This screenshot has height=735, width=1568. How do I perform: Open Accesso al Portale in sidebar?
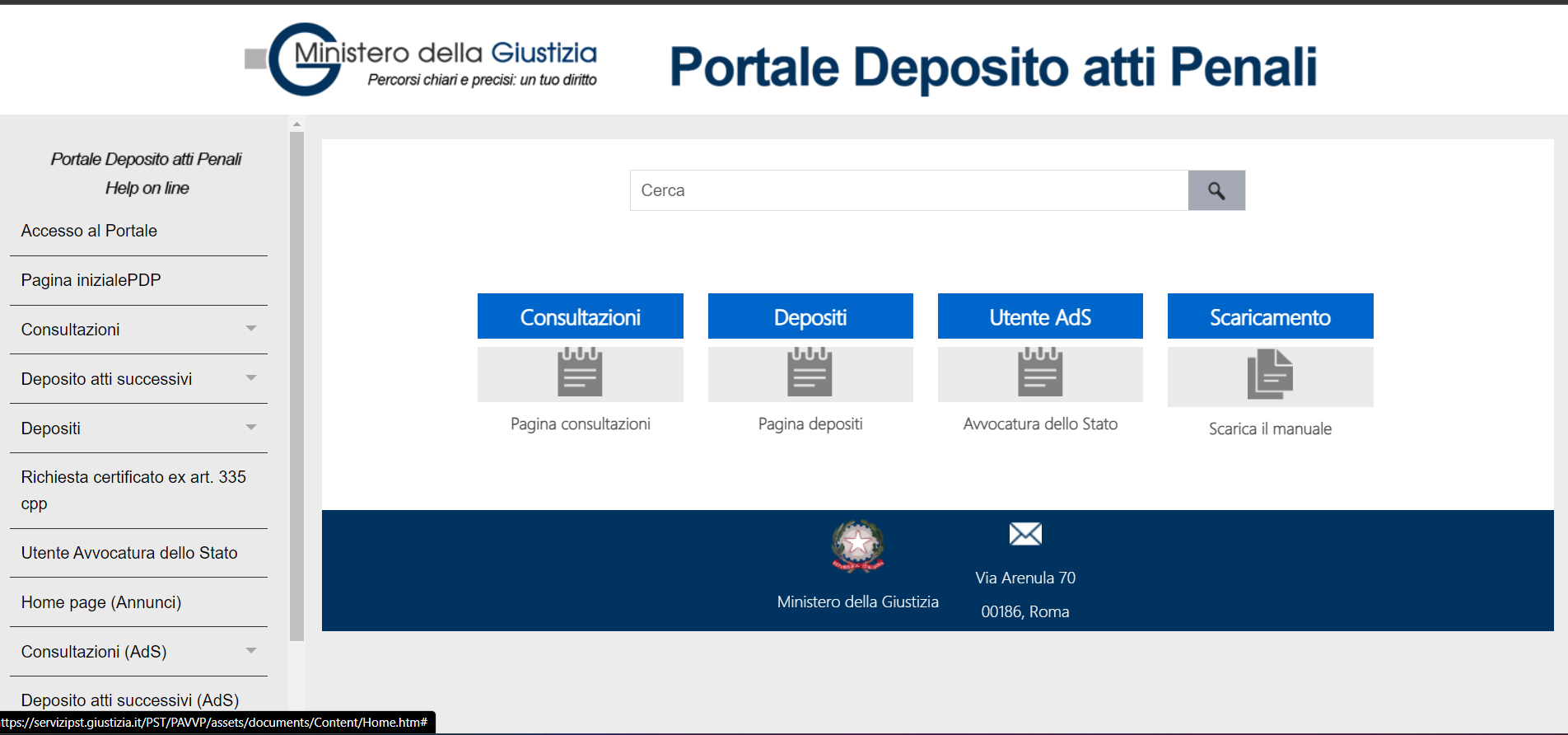[89, 231]
